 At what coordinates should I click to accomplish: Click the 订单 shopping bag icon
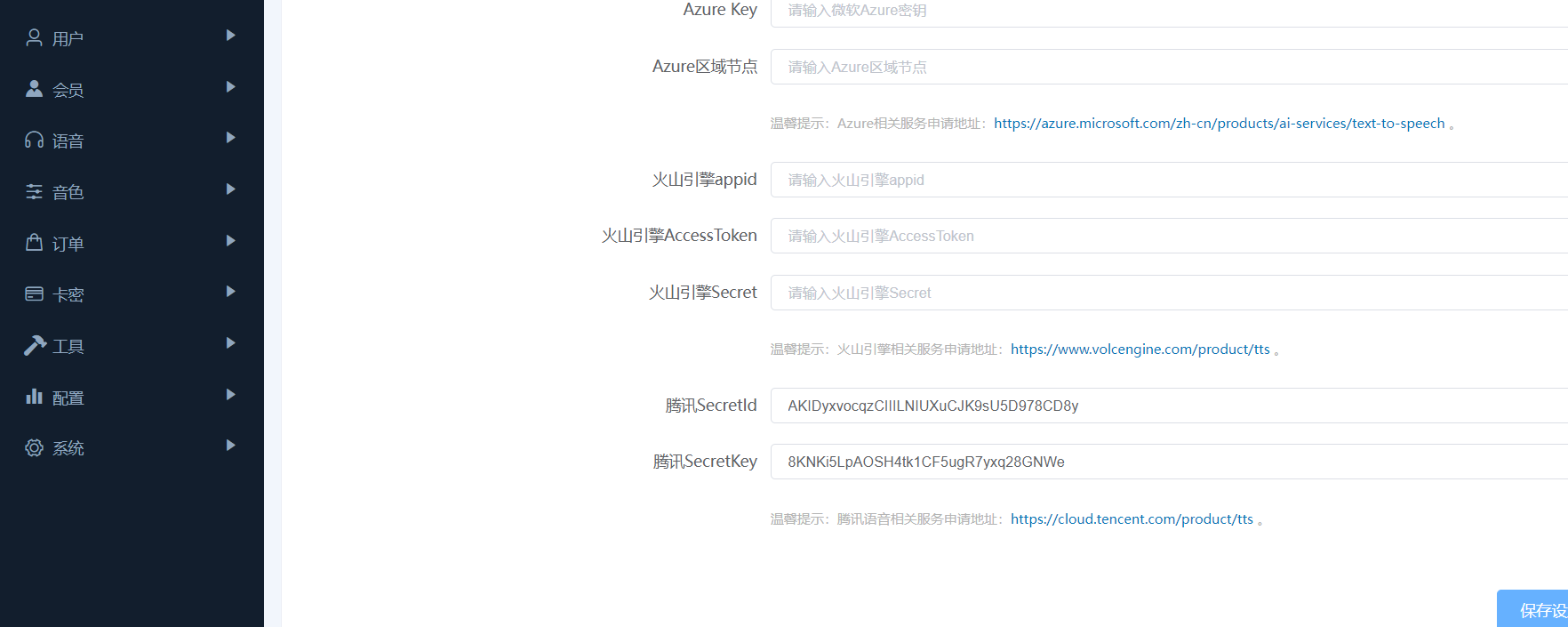[34, 243]
